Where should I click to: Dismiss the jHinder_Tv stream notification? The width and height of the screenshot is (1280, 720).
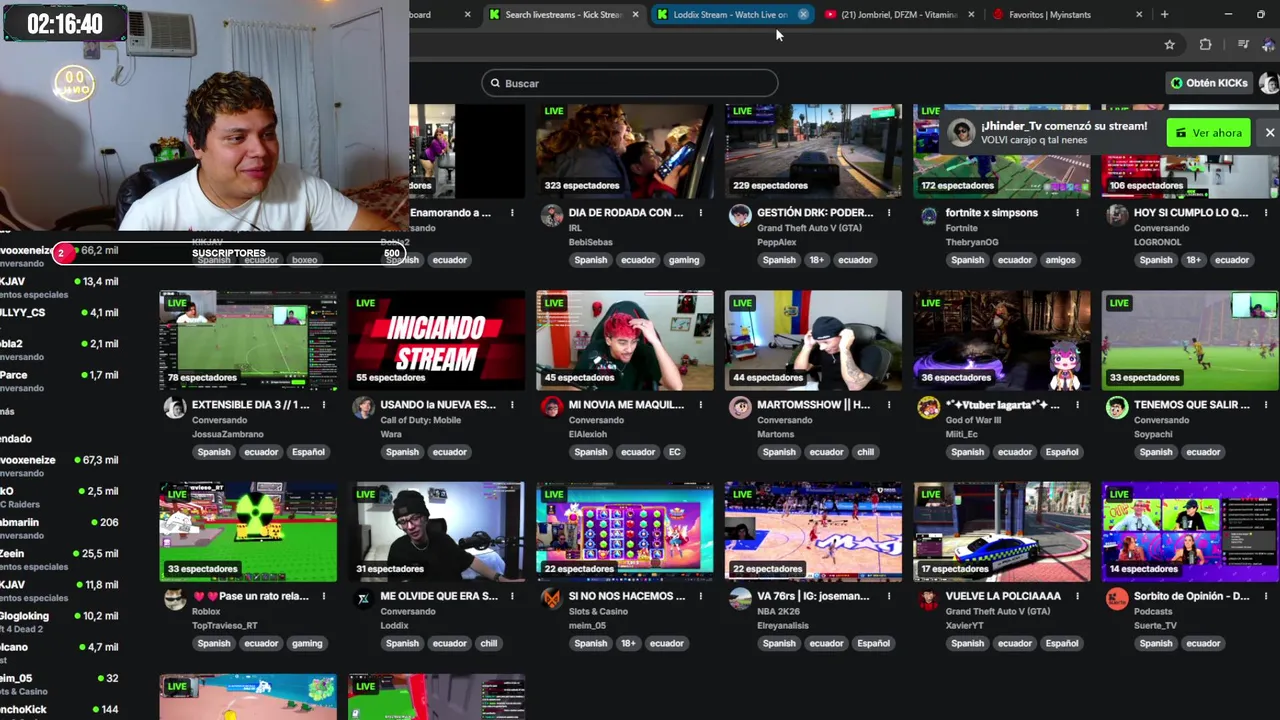[x=1270, y=133]
